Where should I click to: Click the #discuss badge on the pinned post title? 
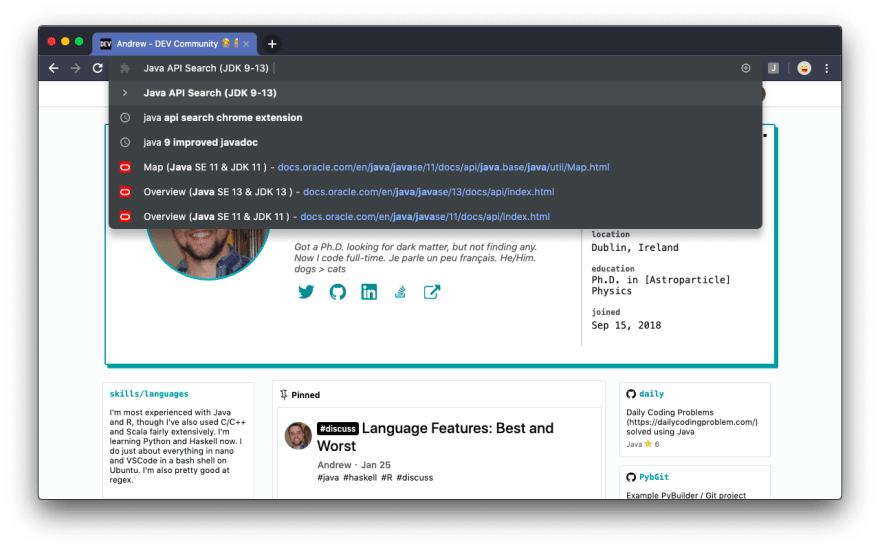337,429
